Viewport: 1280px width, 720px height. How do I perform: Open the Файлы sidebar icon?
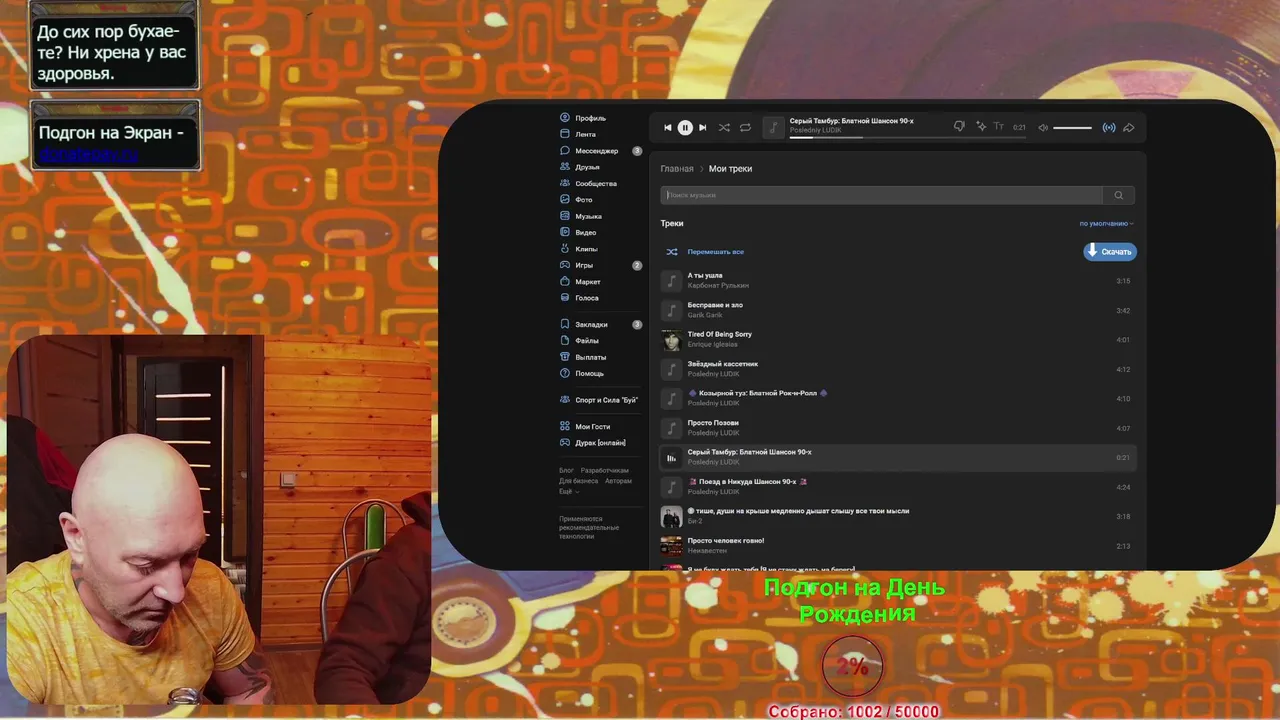pyautogui.click(x=565, y=341)
